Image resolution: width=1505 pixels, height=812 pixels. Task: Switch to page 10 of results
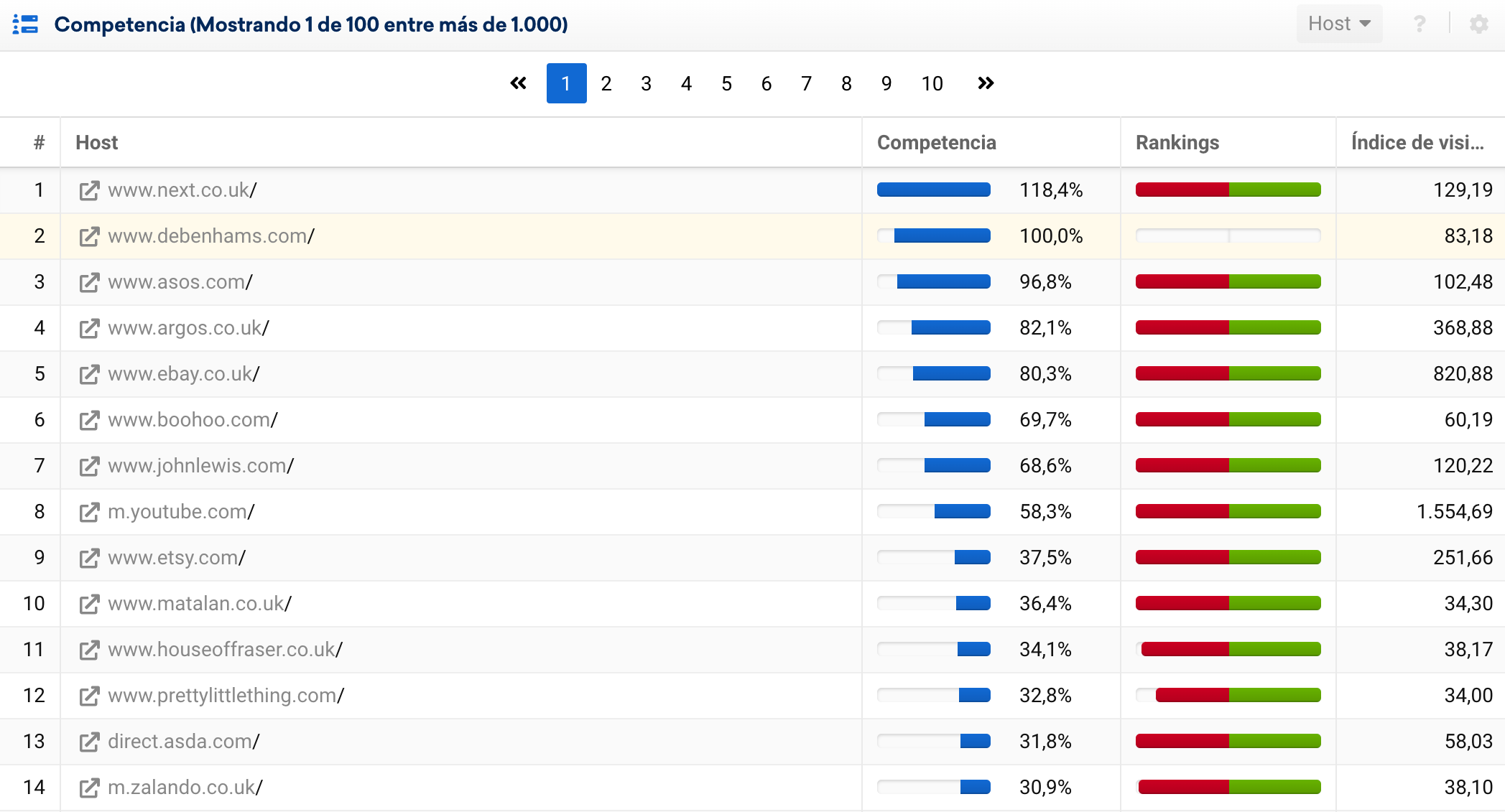pyautogui.click(x=932, y=84)
